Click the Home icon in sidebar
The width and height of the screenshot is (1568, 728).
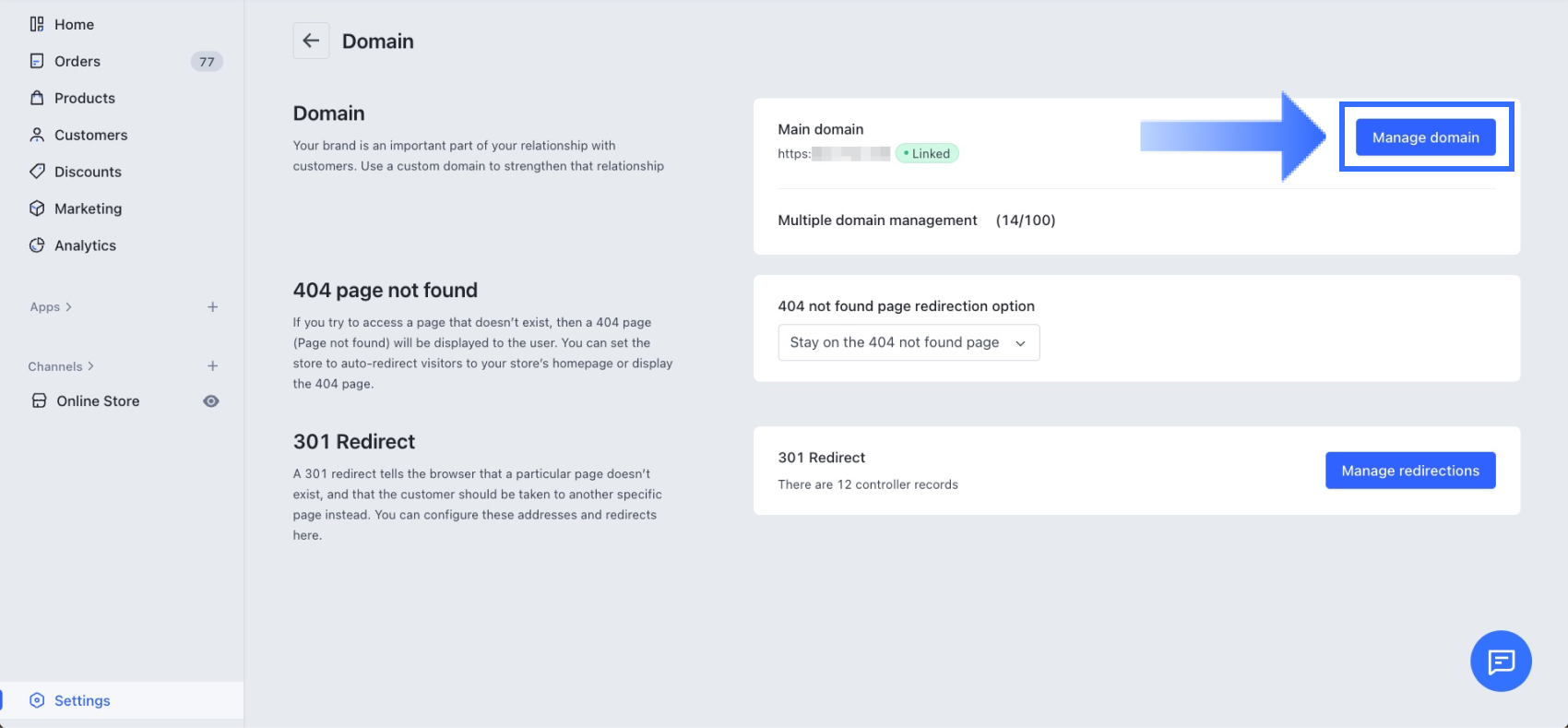tap(37, 24)
